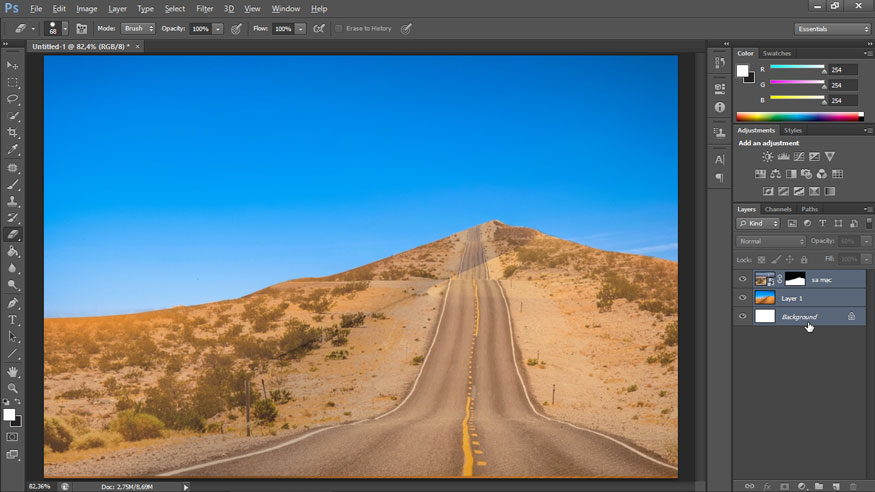Open the eraser Mode dropdown
Image resolution: width=875 pixels, height=492 pixels.
[138, 29]
